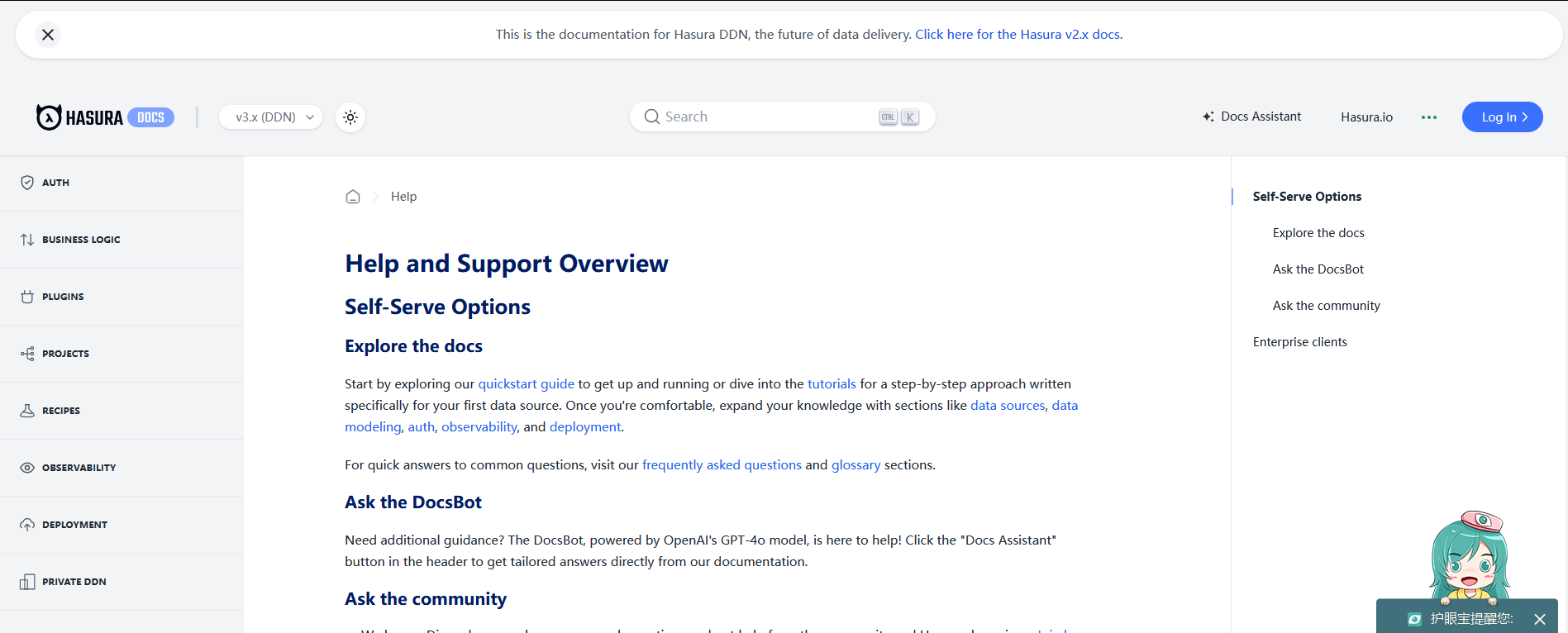Open the Observability sidebar section
The height and width of the screenshot is (633, 1568).
(x=122, y=468)
